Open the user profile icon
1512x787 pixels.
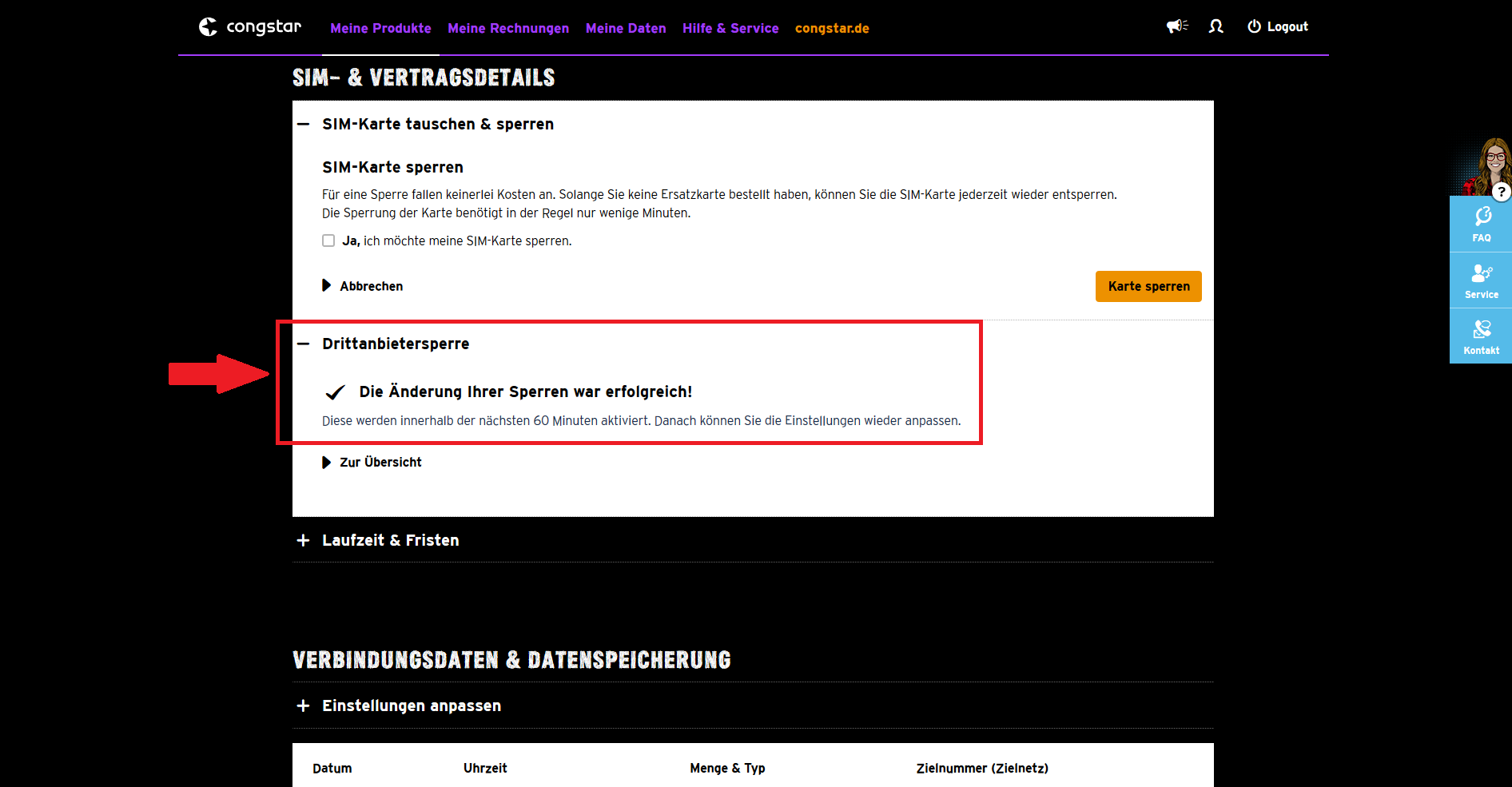[x=1216, y=26]
